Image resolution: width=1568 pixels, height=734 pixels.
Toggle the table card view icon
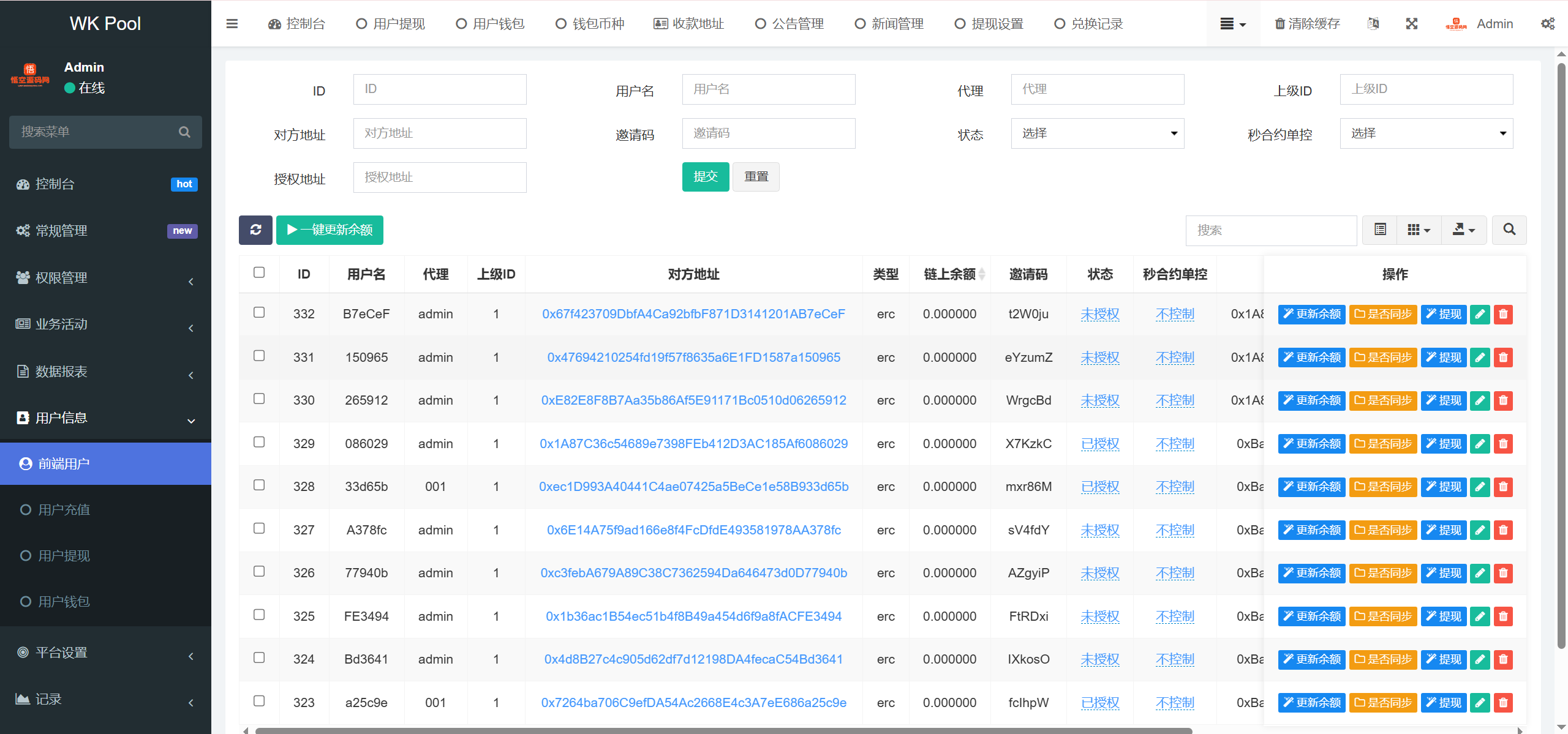coord(1380,230)
